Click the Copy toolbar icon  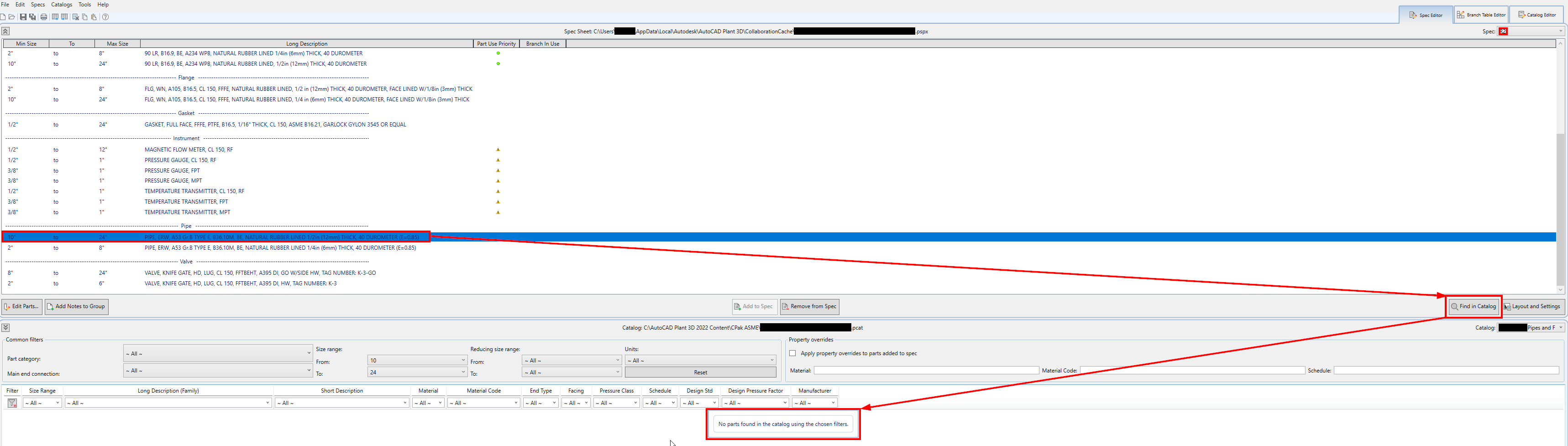click(85, 17)
